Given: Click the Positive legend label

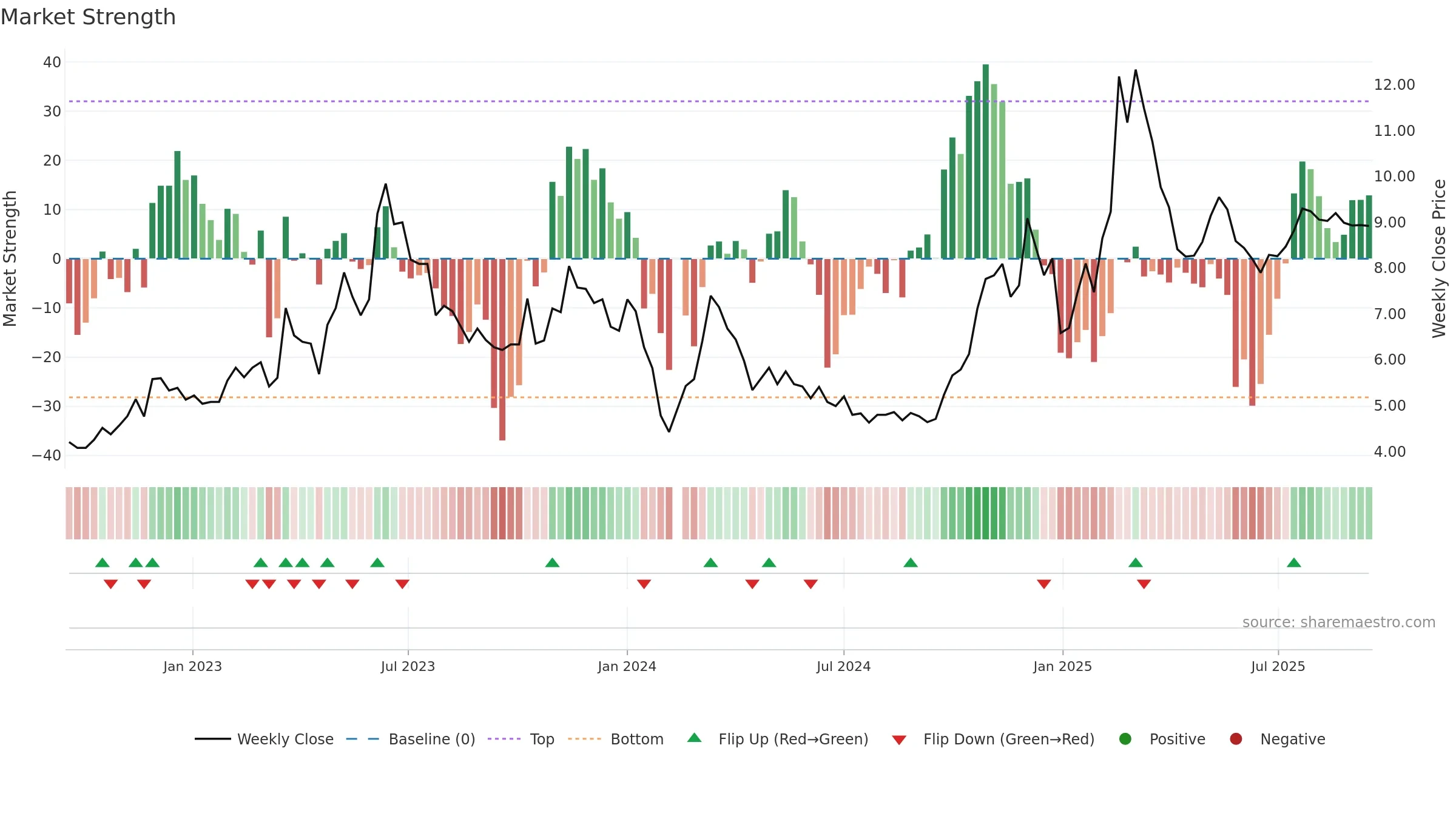Looking at the screenshot, I should [1177, 739].
